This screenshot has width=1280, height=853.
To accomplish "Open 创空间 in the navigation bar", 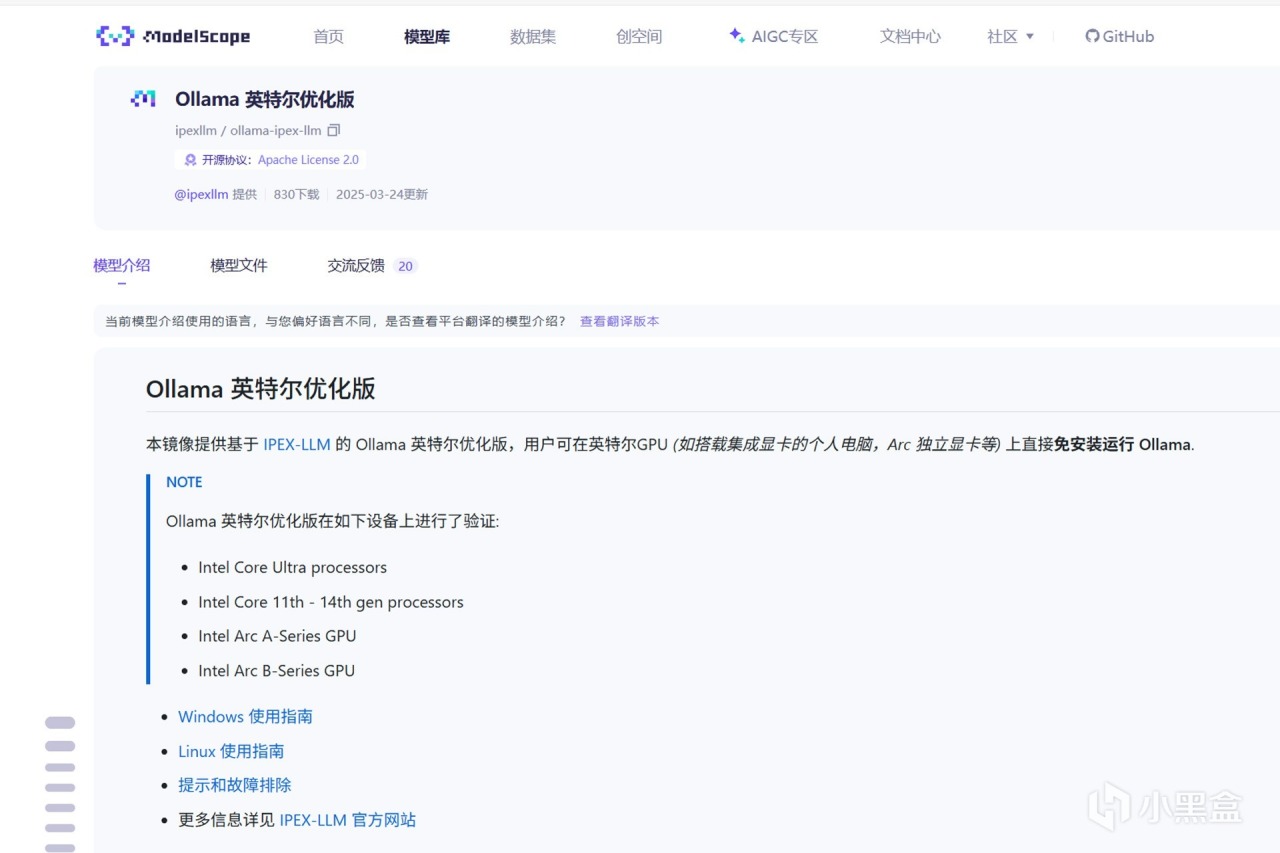I will pos(639,37).
